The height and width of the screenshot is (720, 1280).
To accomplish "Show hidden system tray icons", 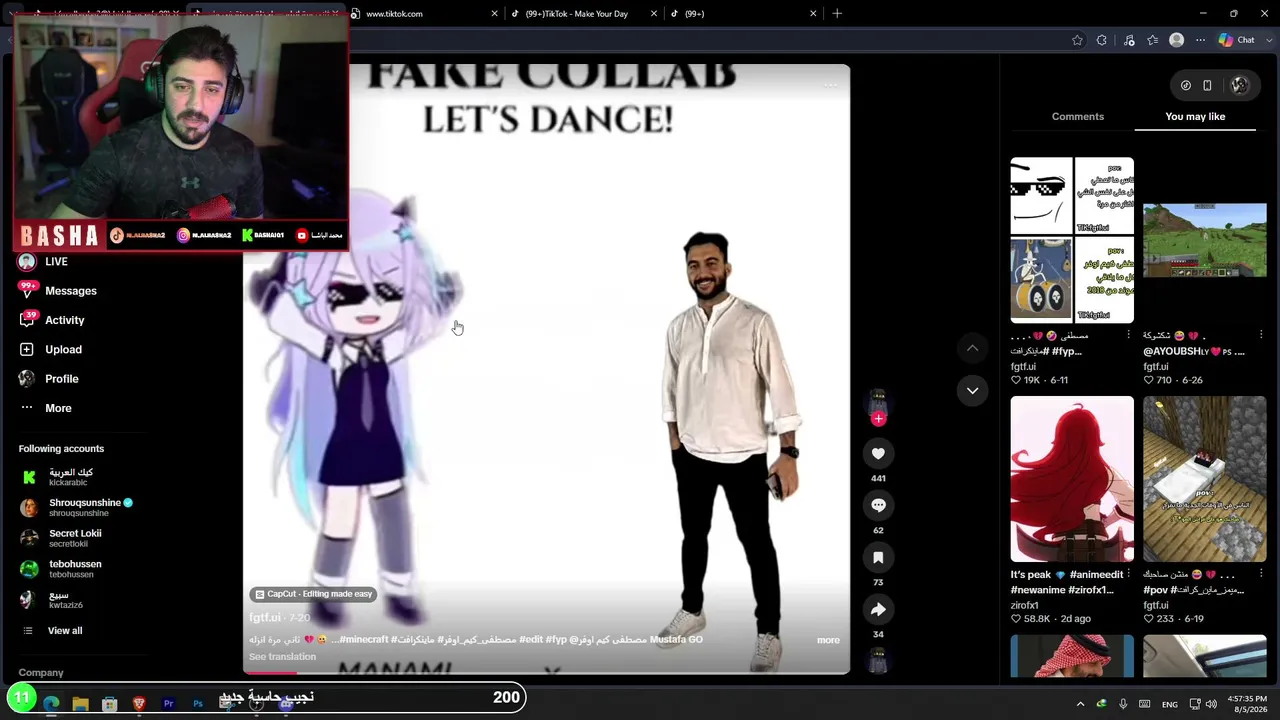I will point(1080,704).
